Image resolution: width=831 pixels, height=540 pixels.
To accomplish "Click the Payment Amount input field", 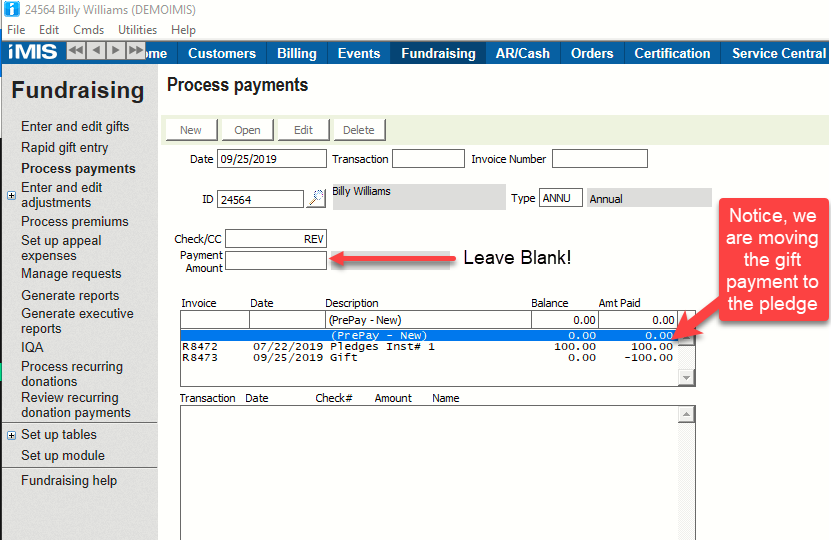I will pos(276,261).
